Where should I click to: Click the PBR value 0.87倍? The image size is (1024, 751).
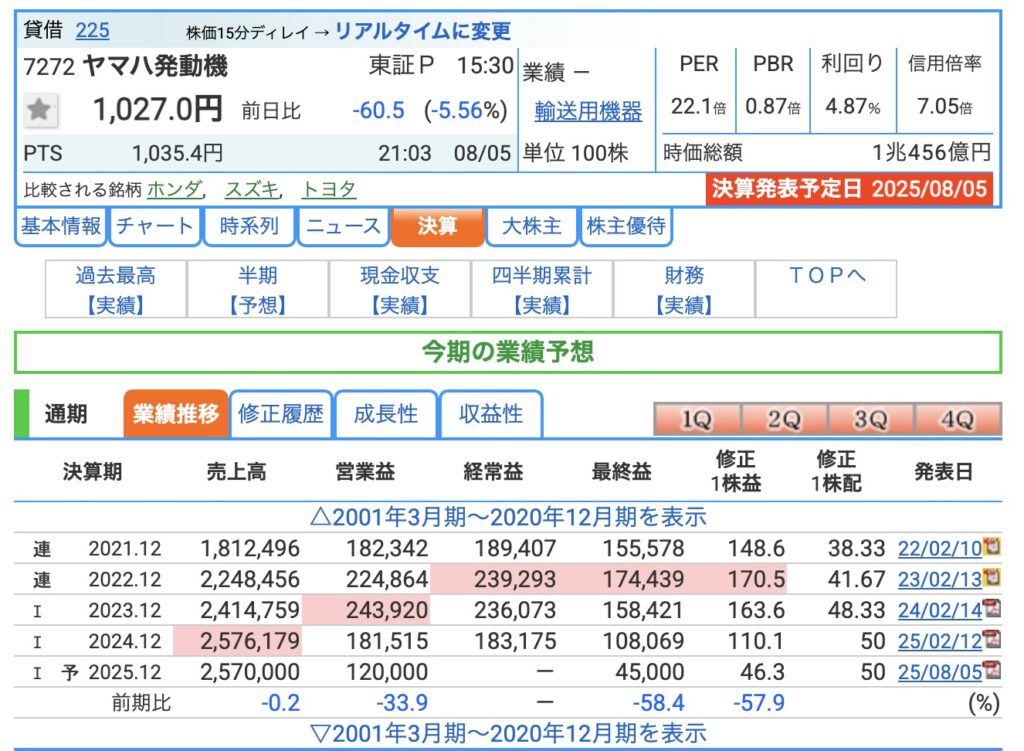pos(773,106)
